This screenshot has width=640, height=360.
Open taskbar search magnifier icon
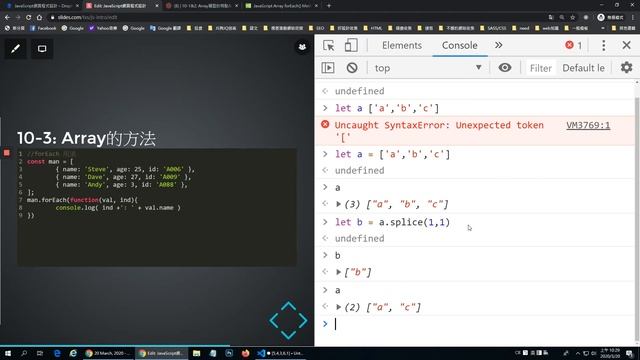(x=24, y=353)
